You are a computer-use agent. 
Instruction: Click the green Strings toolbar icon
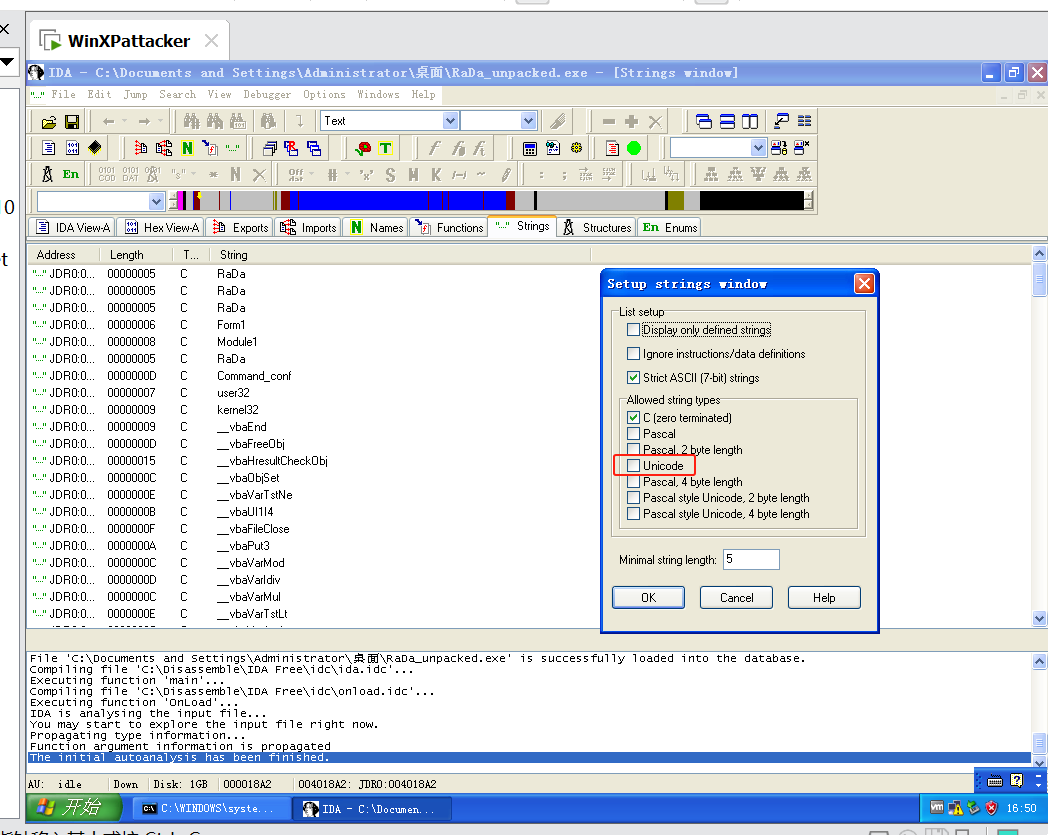[233, 148]
